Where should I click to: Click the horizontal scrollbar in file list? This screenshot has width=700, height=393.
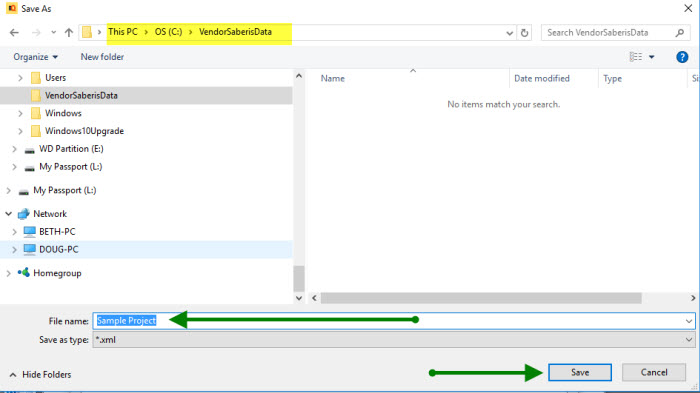pyautogui.click(x=481, y=298)
